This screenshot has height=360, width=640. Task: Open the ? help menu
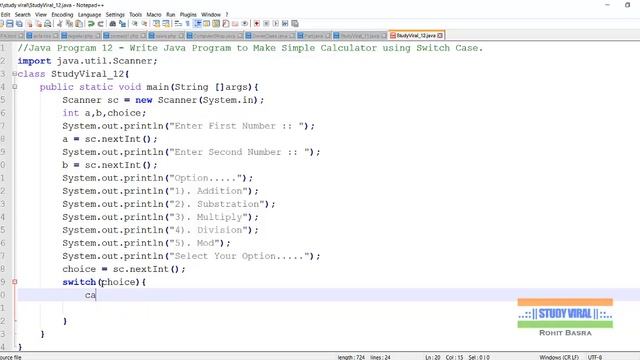227,15
